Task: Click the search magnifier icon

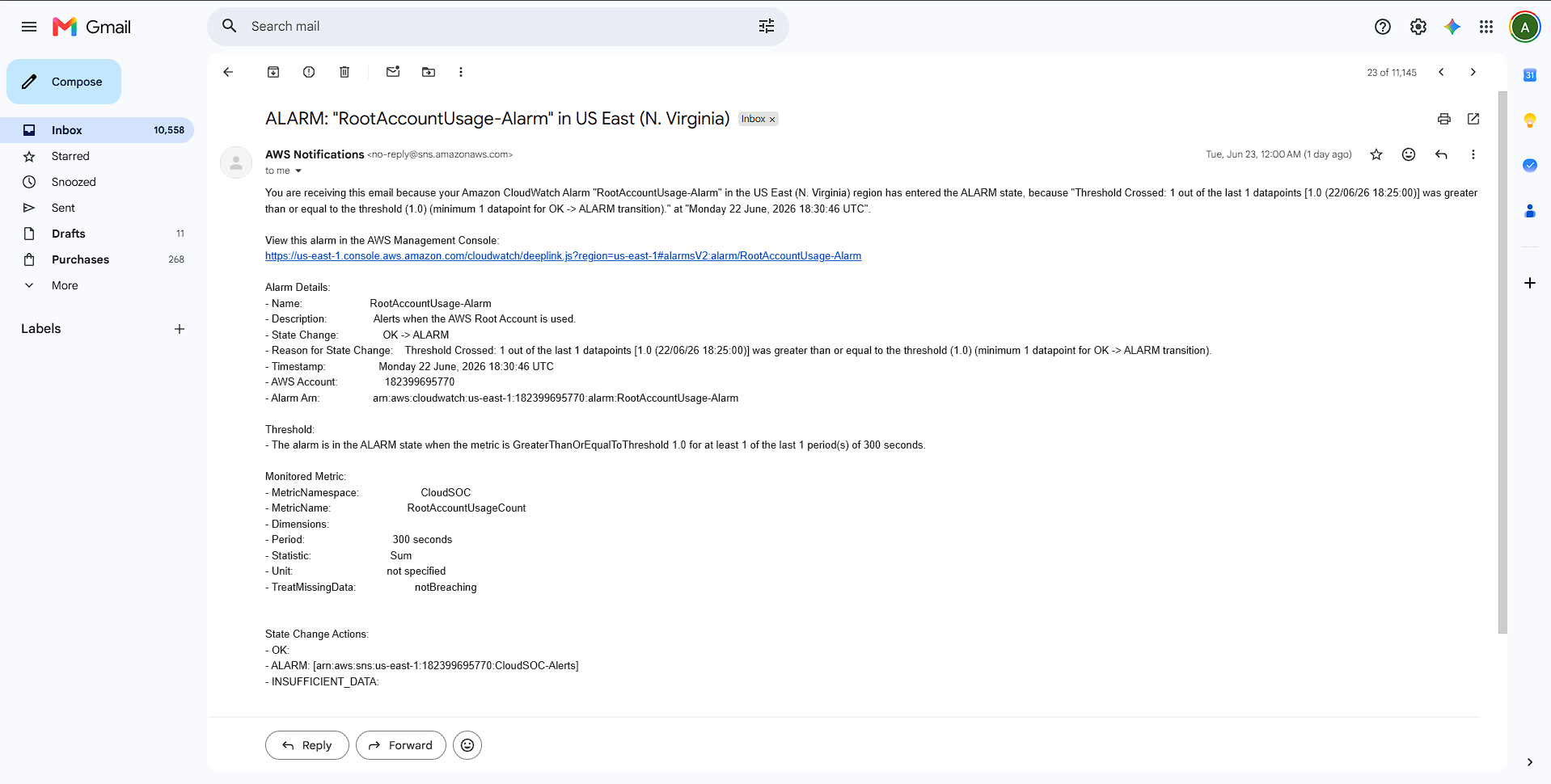Action: point(230,27)
